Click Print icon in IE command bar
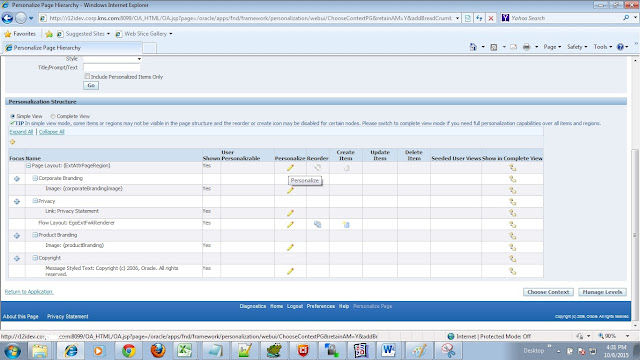 pos(527,47)
